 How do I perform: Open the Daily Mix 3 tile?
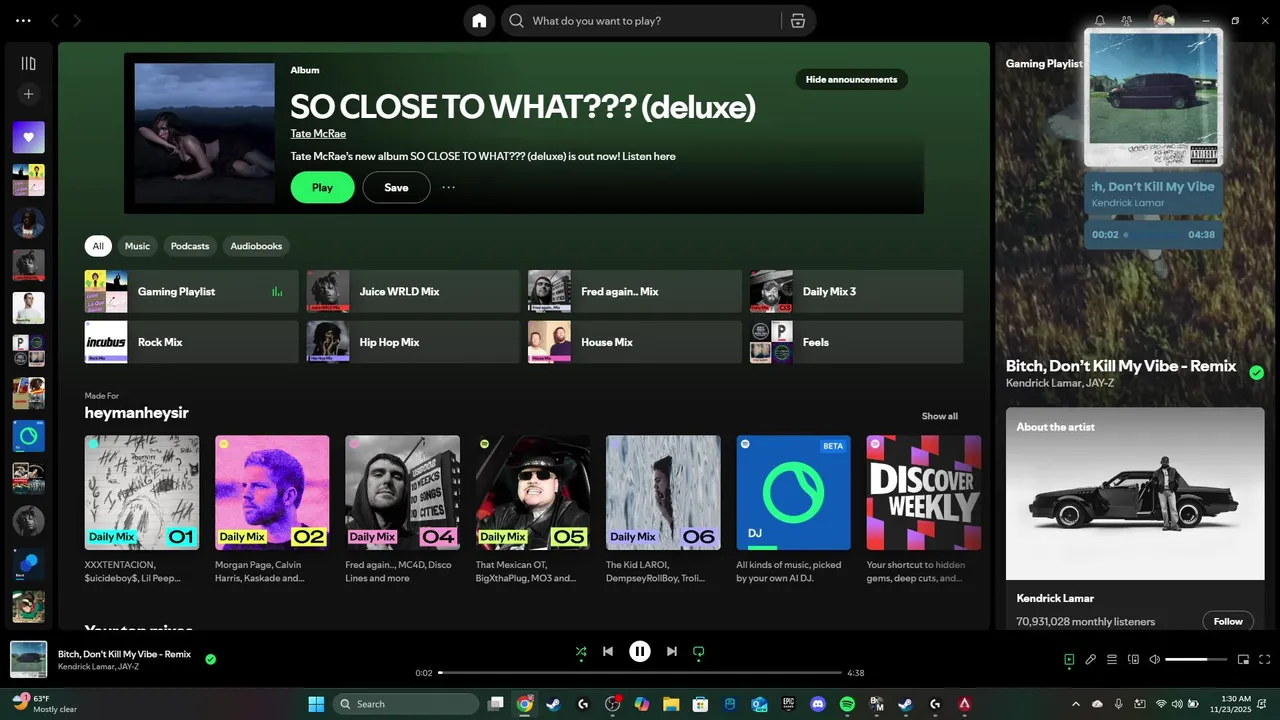click(x=857, y=291)
